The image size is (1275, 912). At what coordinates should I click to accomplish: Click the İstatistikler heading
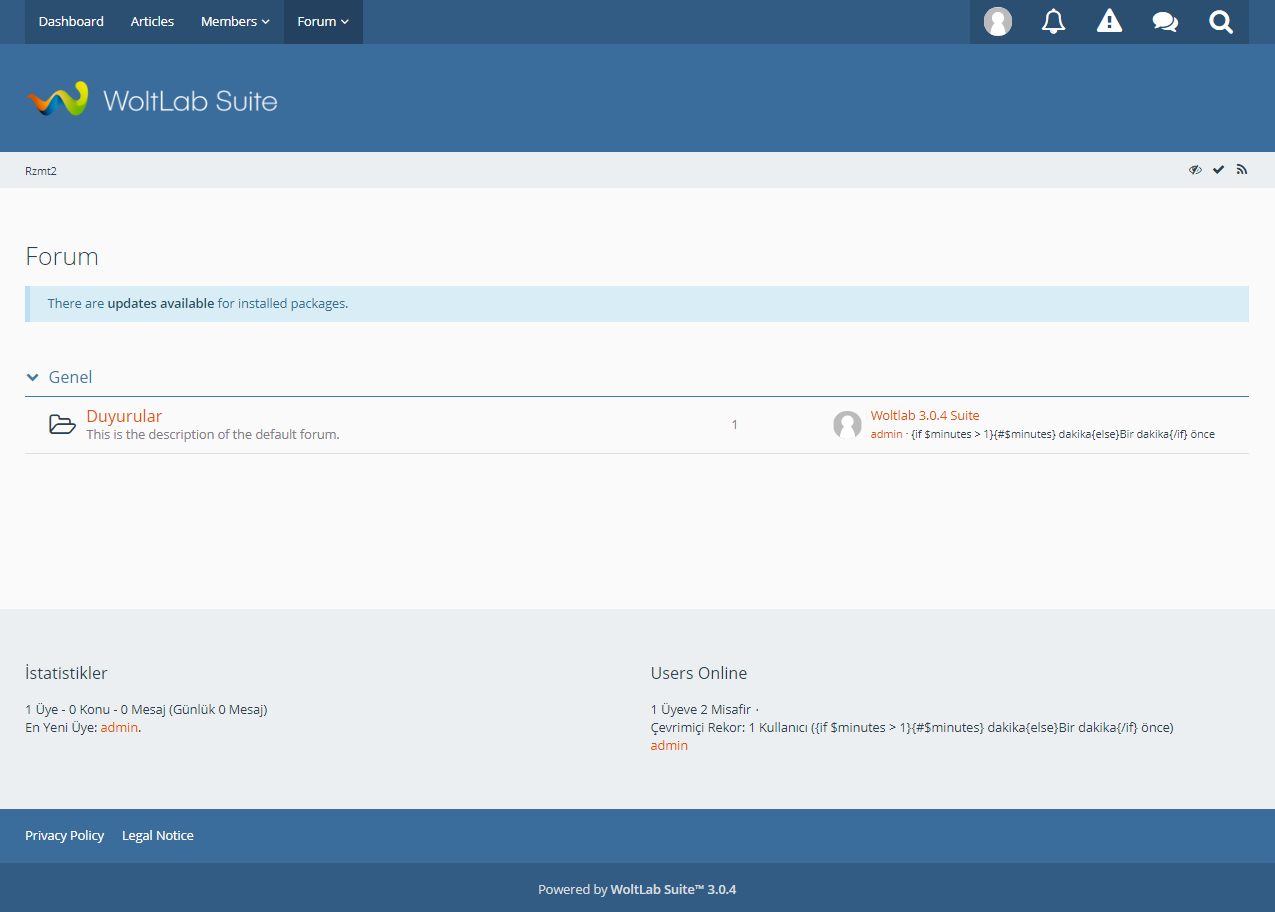(66, 673)
